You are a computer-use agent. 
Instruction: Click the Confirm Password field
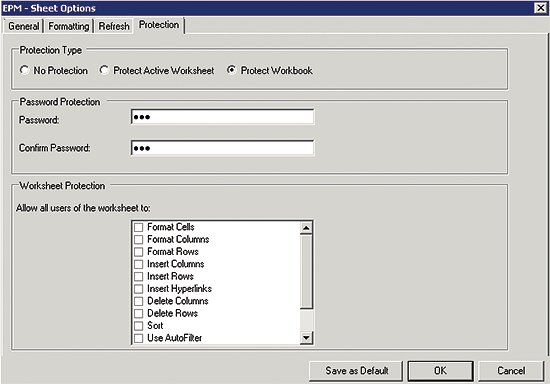(x=222, y=148)
